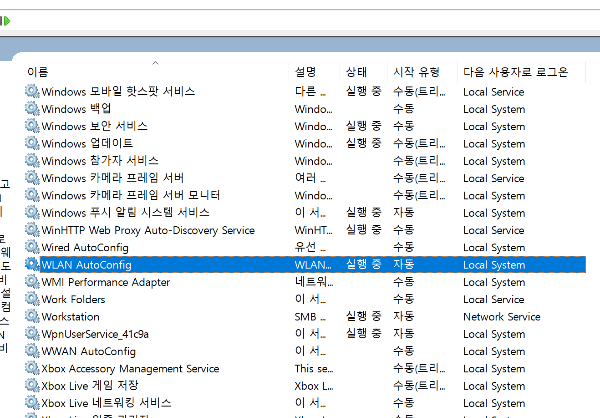600x418 pixels.
Task: Click gear icon of Xbox Live 게임 저장
Action: [x=32, y=385]
